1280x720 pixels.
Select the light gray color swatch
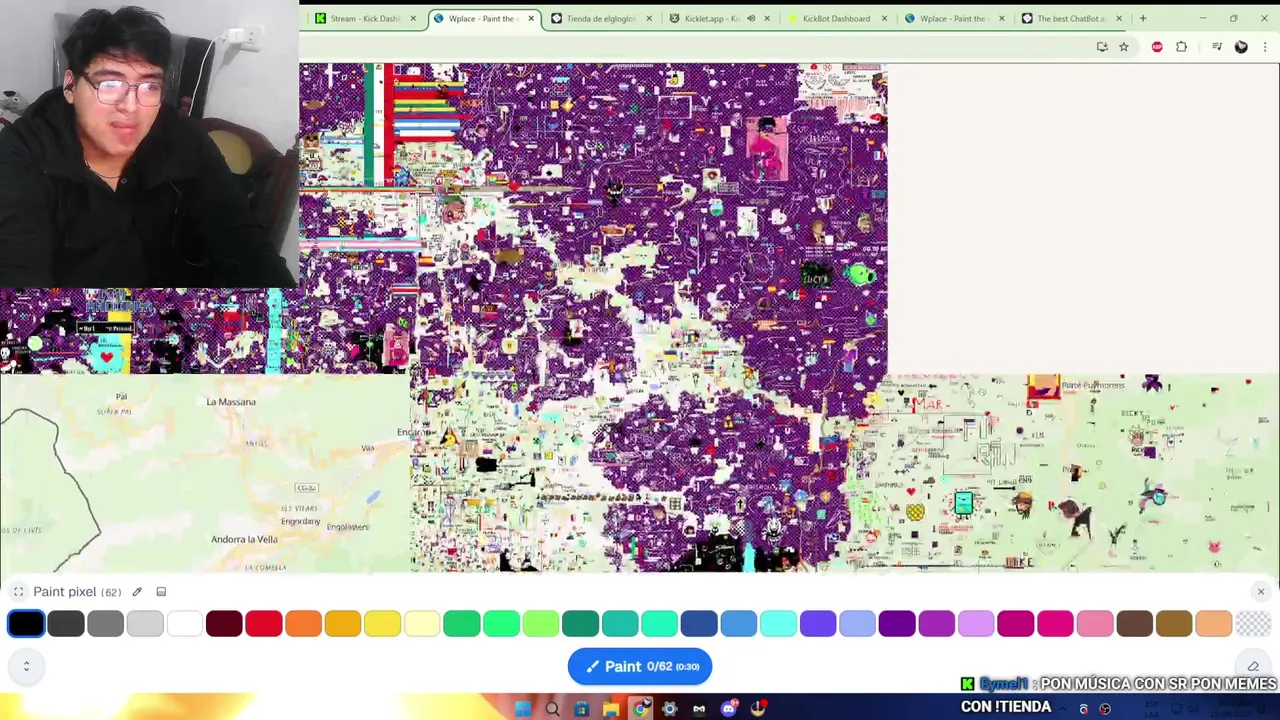point(145,624)
